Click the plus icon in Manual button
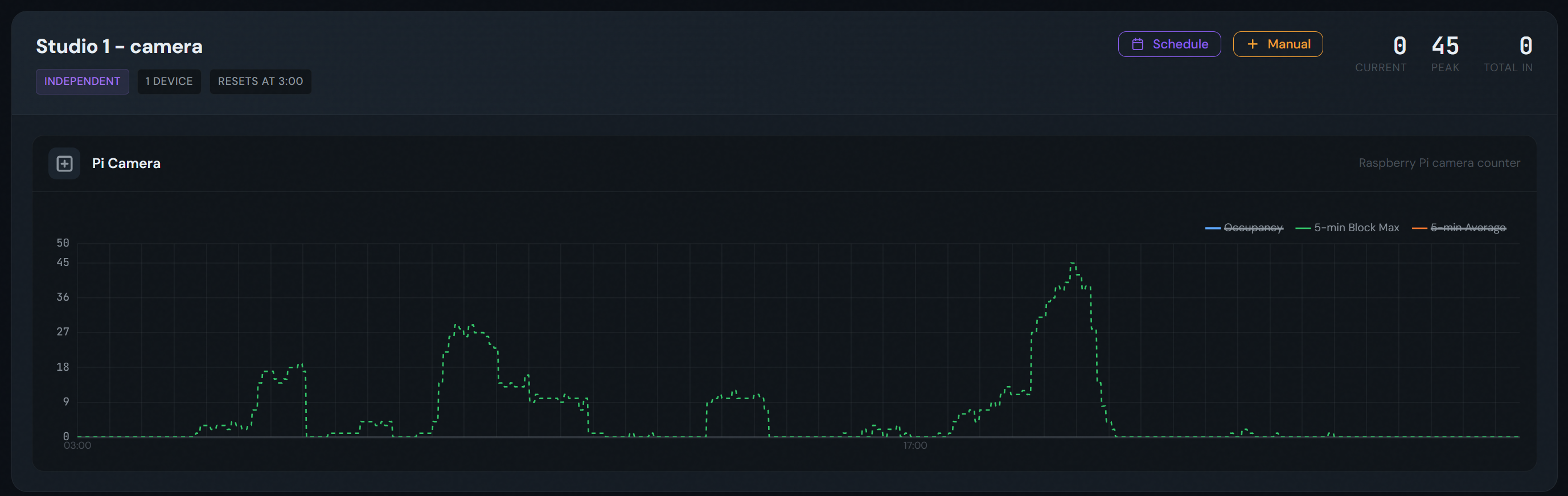Viewport: 1568px width, 496px height. (1252, 44)
